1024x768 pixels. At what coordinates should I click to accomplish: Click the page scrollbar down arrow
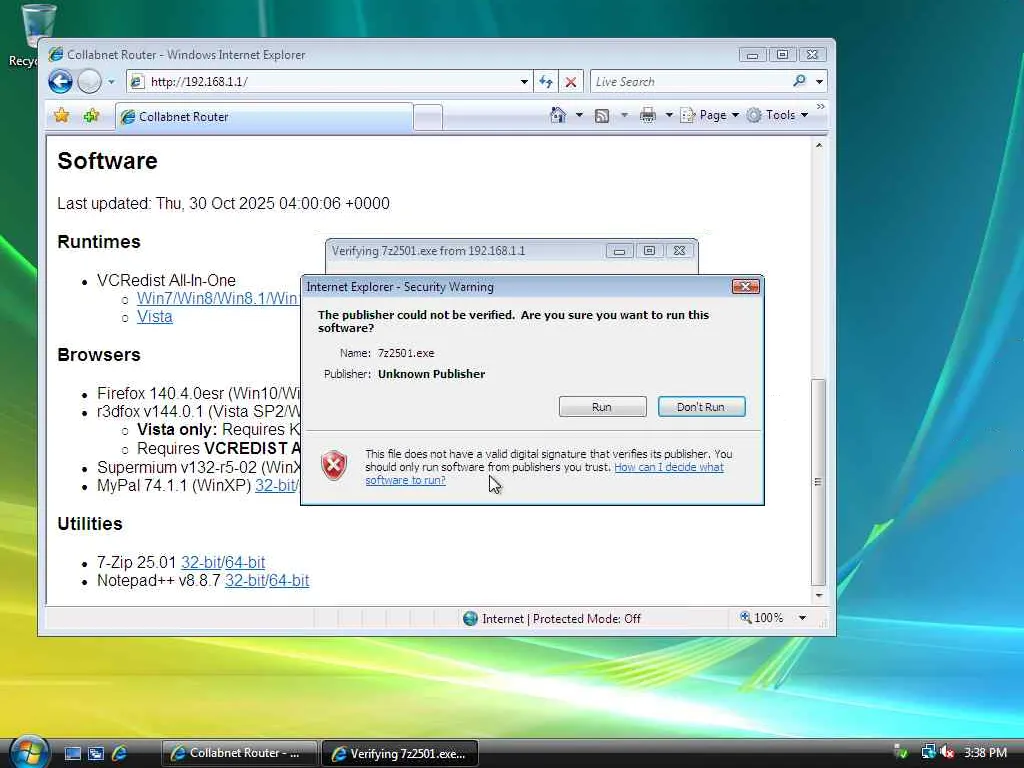[x=818, y=595]
